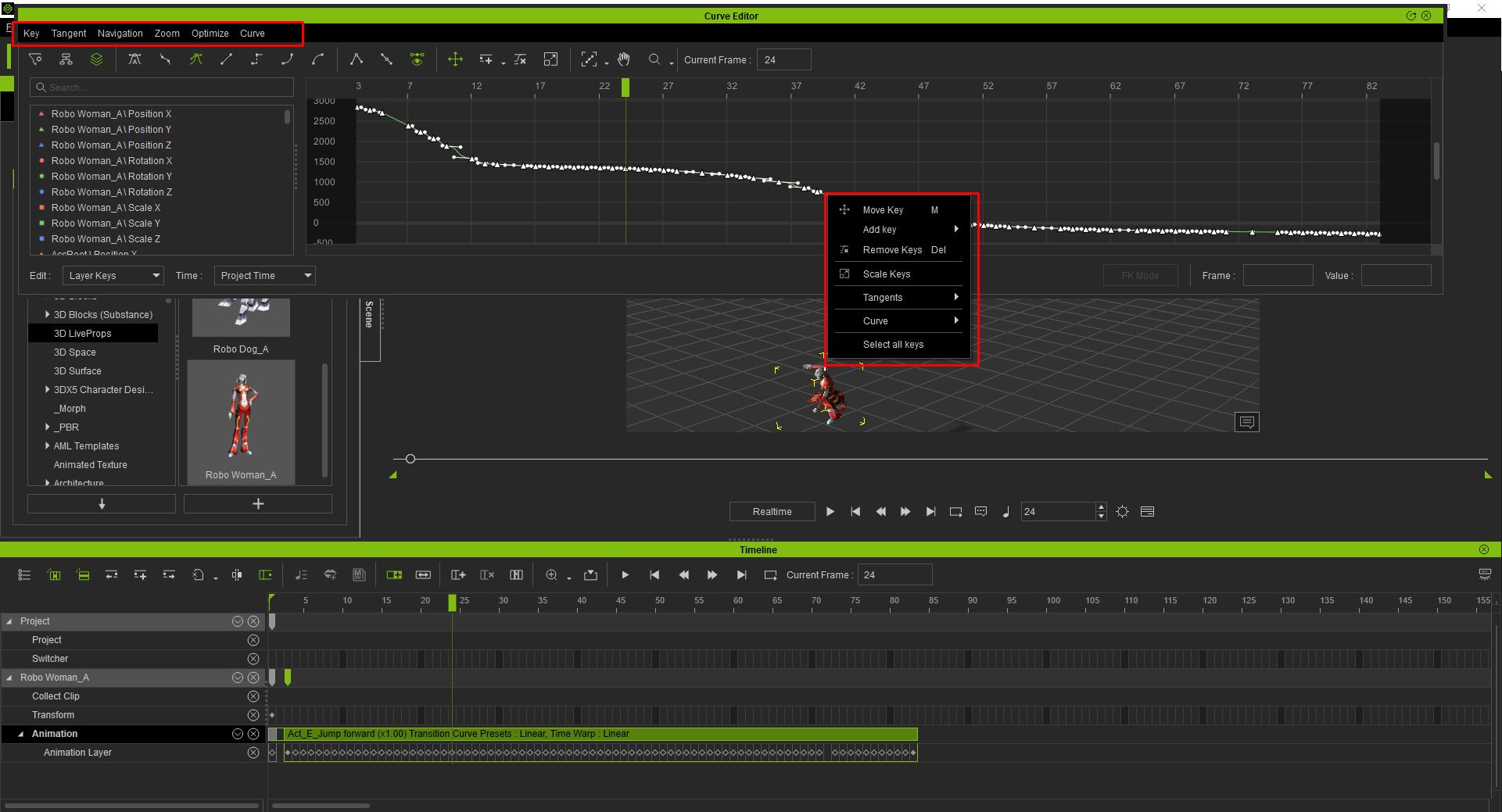Image resolution: width=1502 pixels, height=812 pixels.
Task: Toggle the Timeline loop icon
Action: pyautogui.click(x=770, y=575)
